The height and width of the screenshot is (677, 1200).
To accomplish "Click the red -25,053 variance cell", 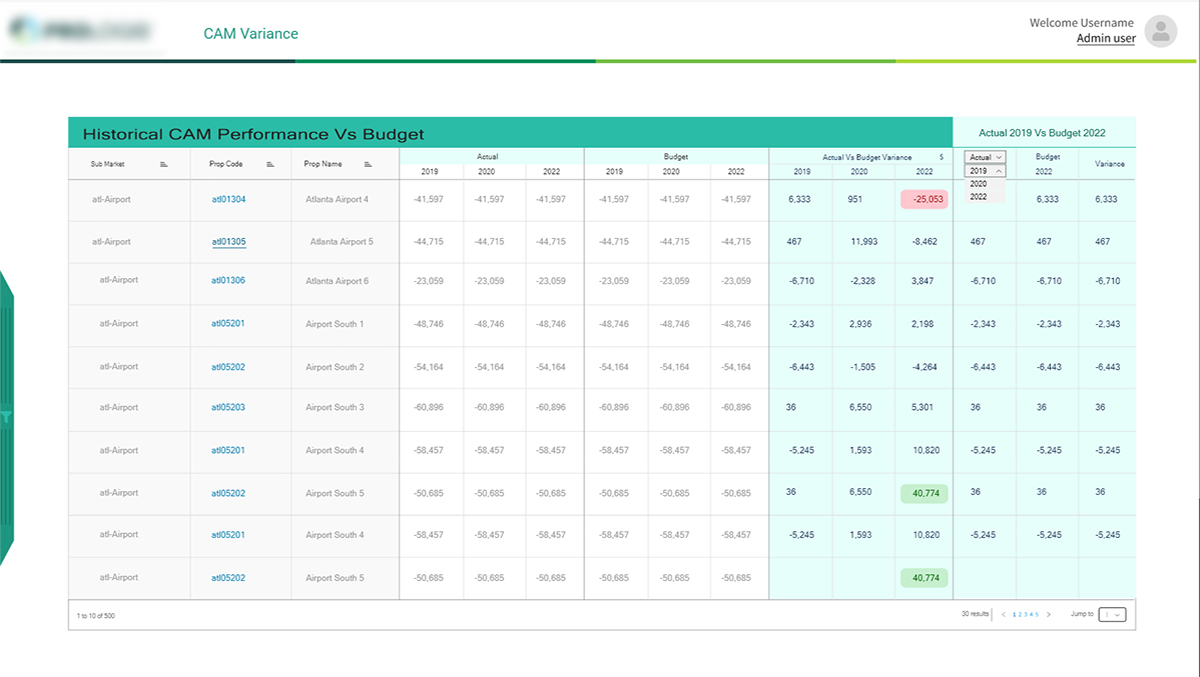I will (x=924, y=199).
